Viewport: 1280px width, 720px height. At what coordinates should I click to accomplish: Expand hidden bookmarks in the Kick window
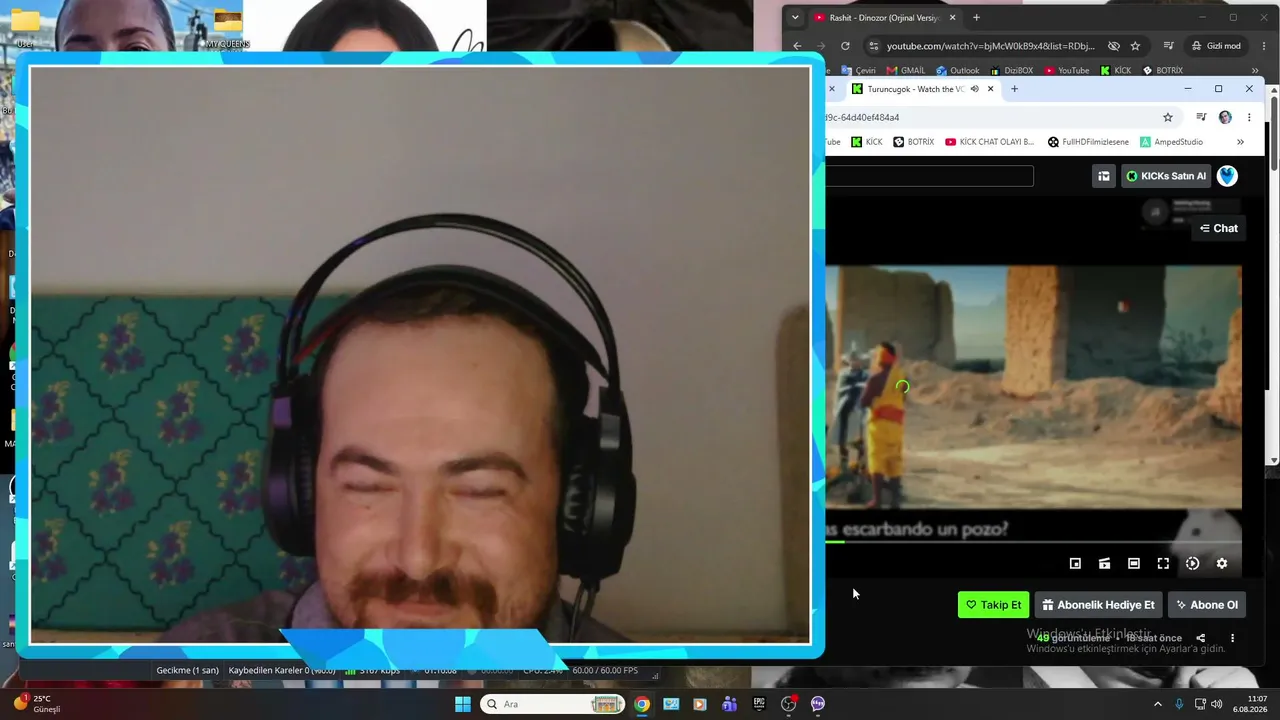(x=1240, y=142)
